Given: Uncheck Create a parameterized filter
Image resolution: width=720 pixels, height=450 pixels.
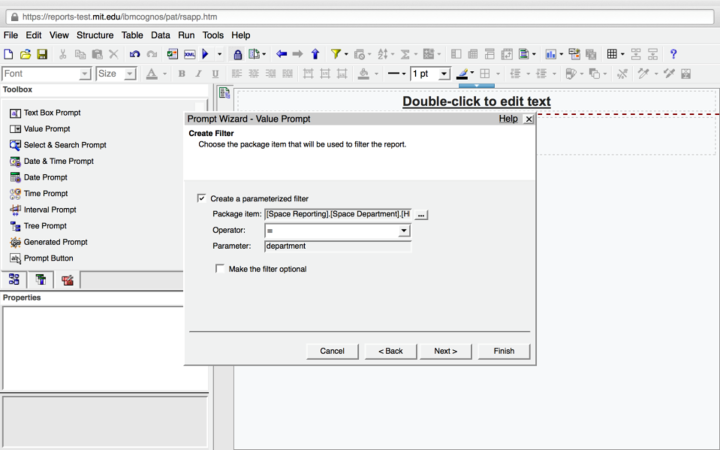Looking at the screenshot, I should coord(202,199).
